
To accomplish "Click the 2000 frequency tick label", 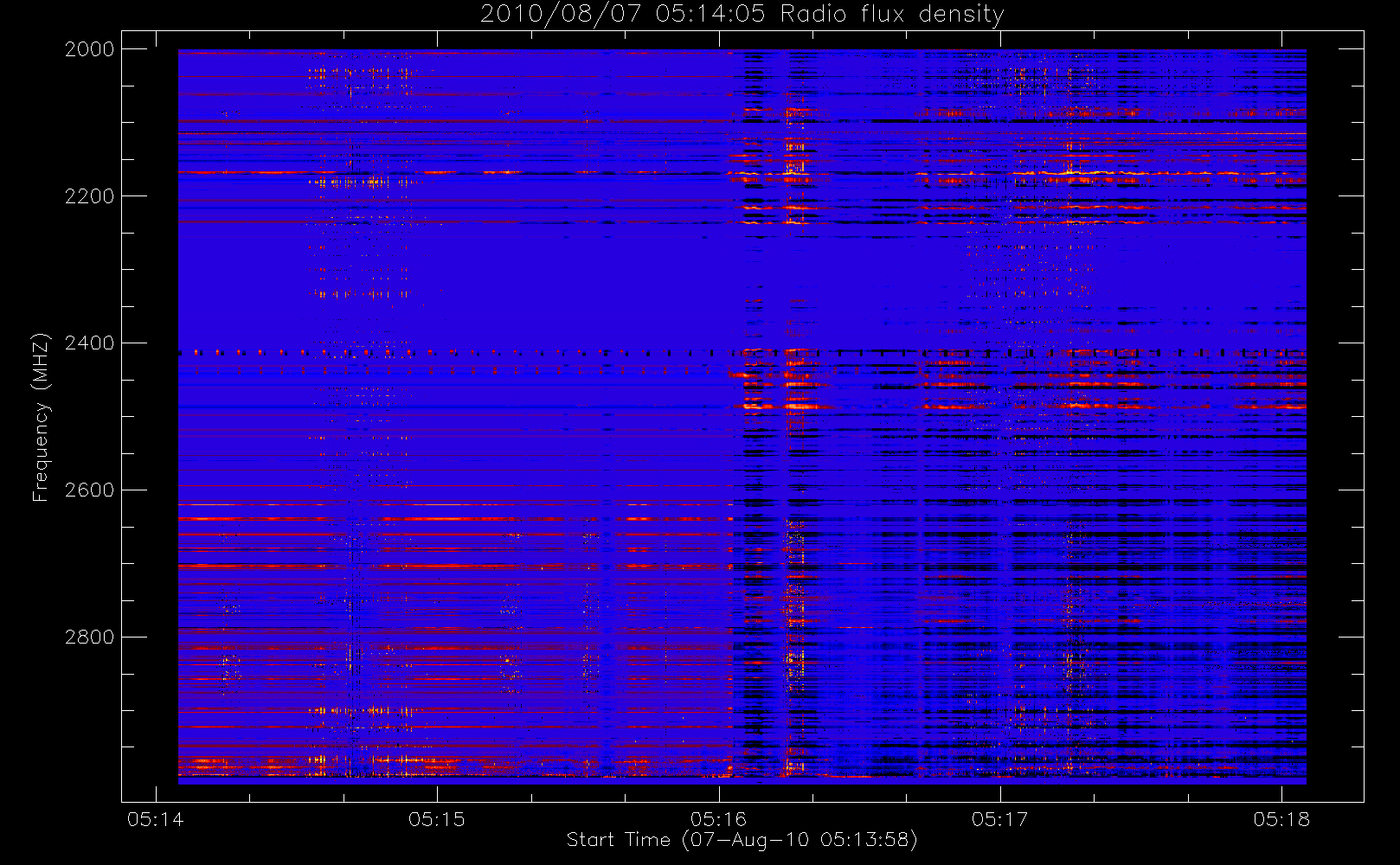I will [x=90, y=49].
